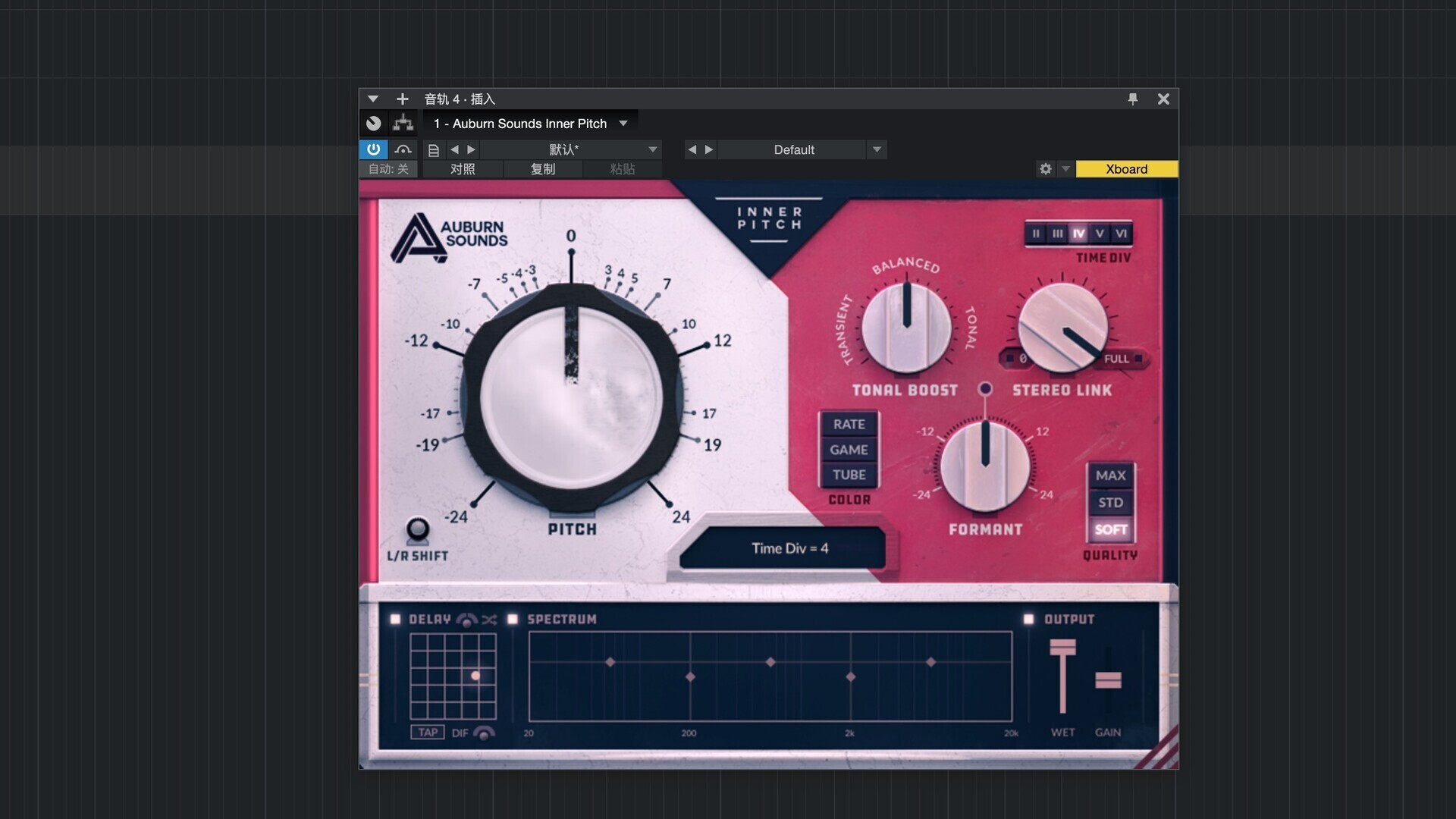Click the delay grid XY pad dot
This screenshot has width=1456, height=819.
pos(475,676)
